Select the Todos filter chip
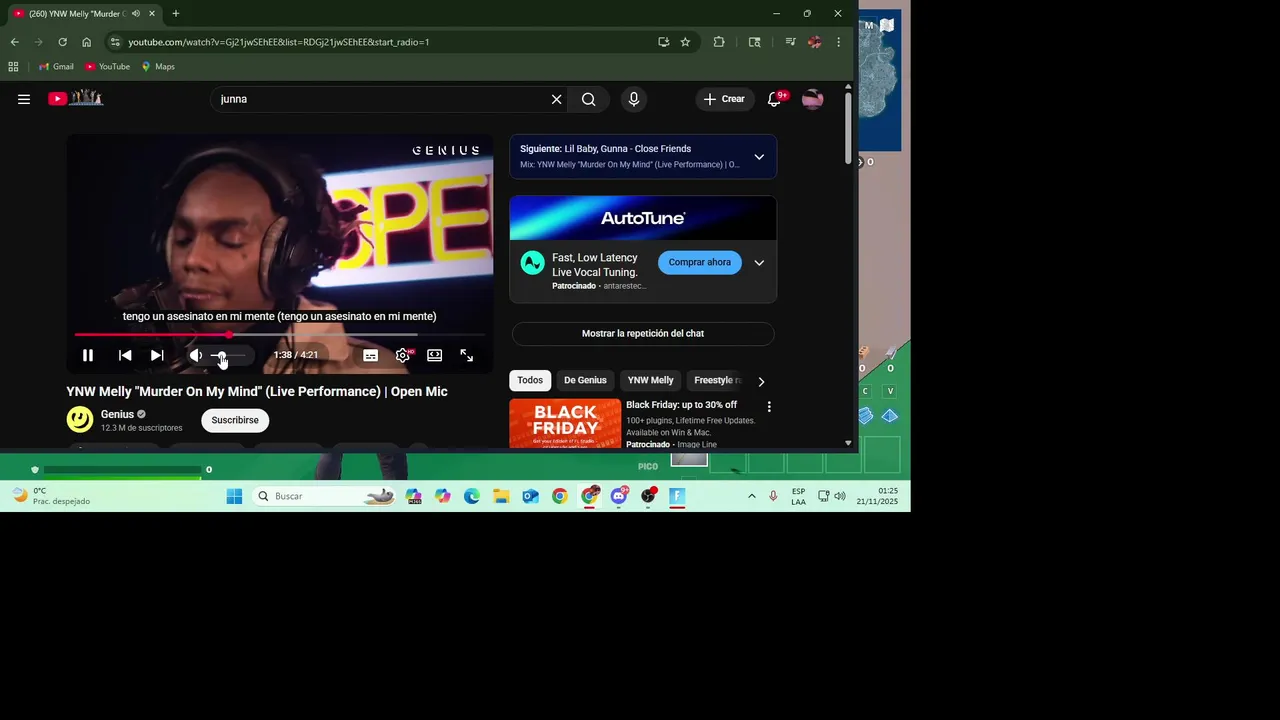This screenshot has width=1280, height=720. click(x=530, y=380)
